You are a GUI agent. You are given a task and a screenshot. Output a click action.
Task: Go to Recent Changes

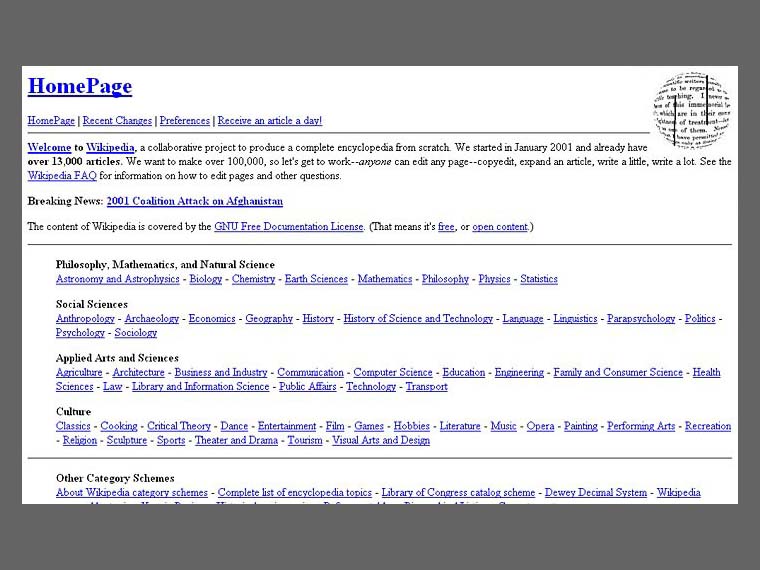(x=117, y=121)
